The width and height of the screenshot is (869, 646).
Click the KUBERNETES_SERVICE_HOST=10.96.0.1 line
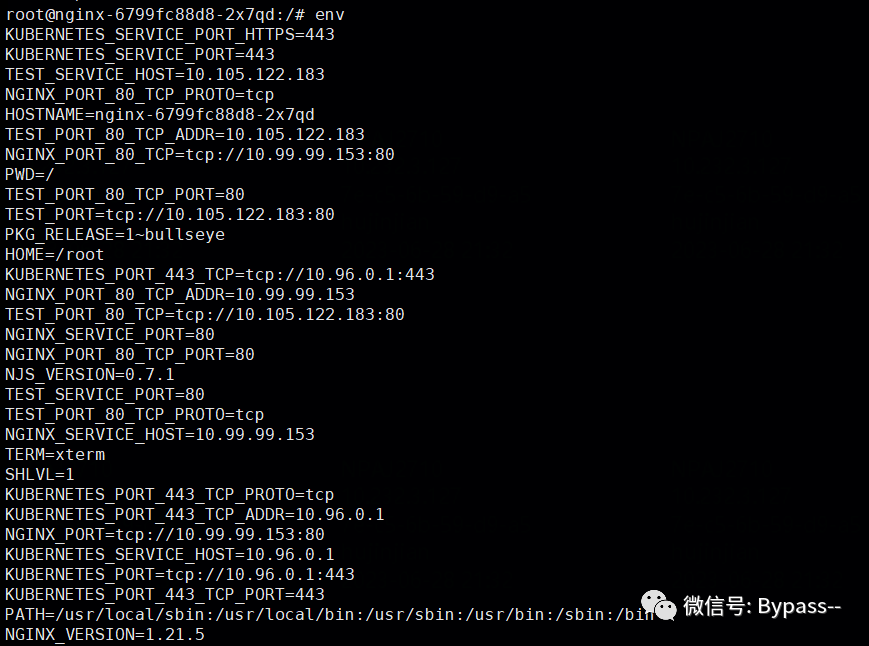click(170, 555)
